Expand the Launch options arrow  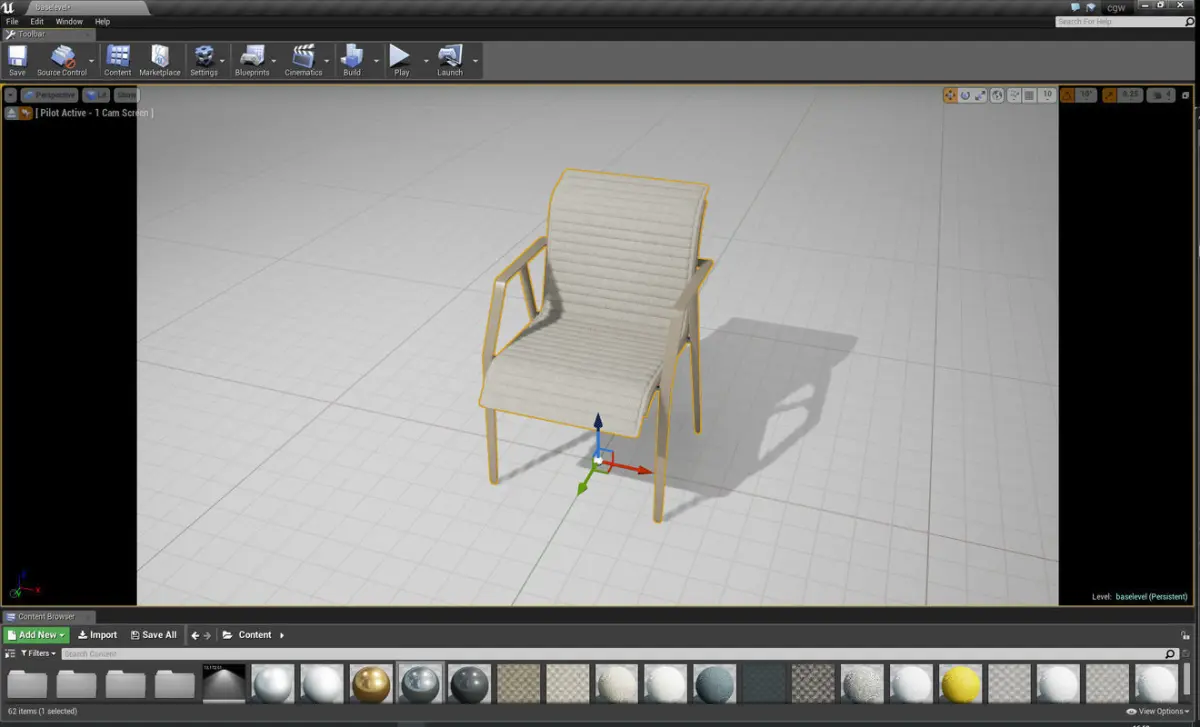click(476, 60)
